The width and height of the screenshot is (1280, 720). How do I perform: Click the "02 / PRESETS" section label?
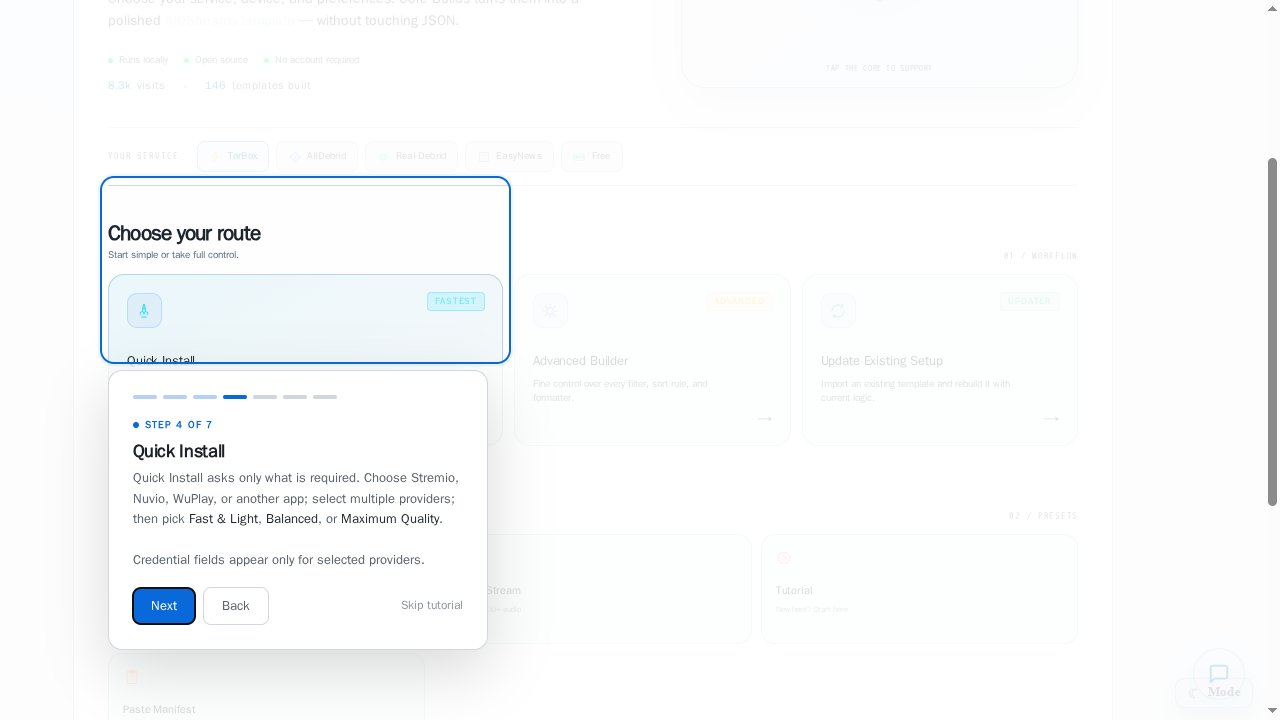(x=1043, y=516)
